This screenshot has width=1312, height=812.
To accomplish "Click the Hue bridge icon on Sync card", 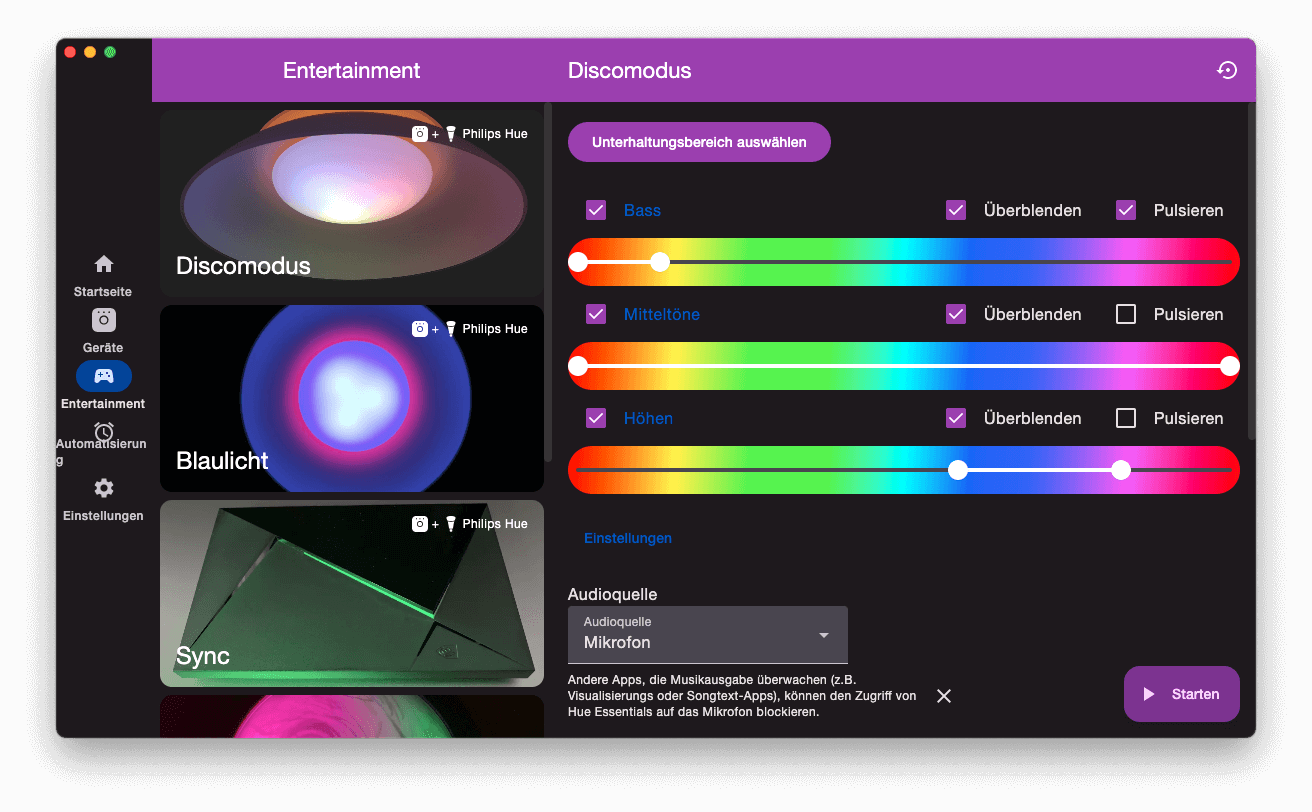I will 421,524.
